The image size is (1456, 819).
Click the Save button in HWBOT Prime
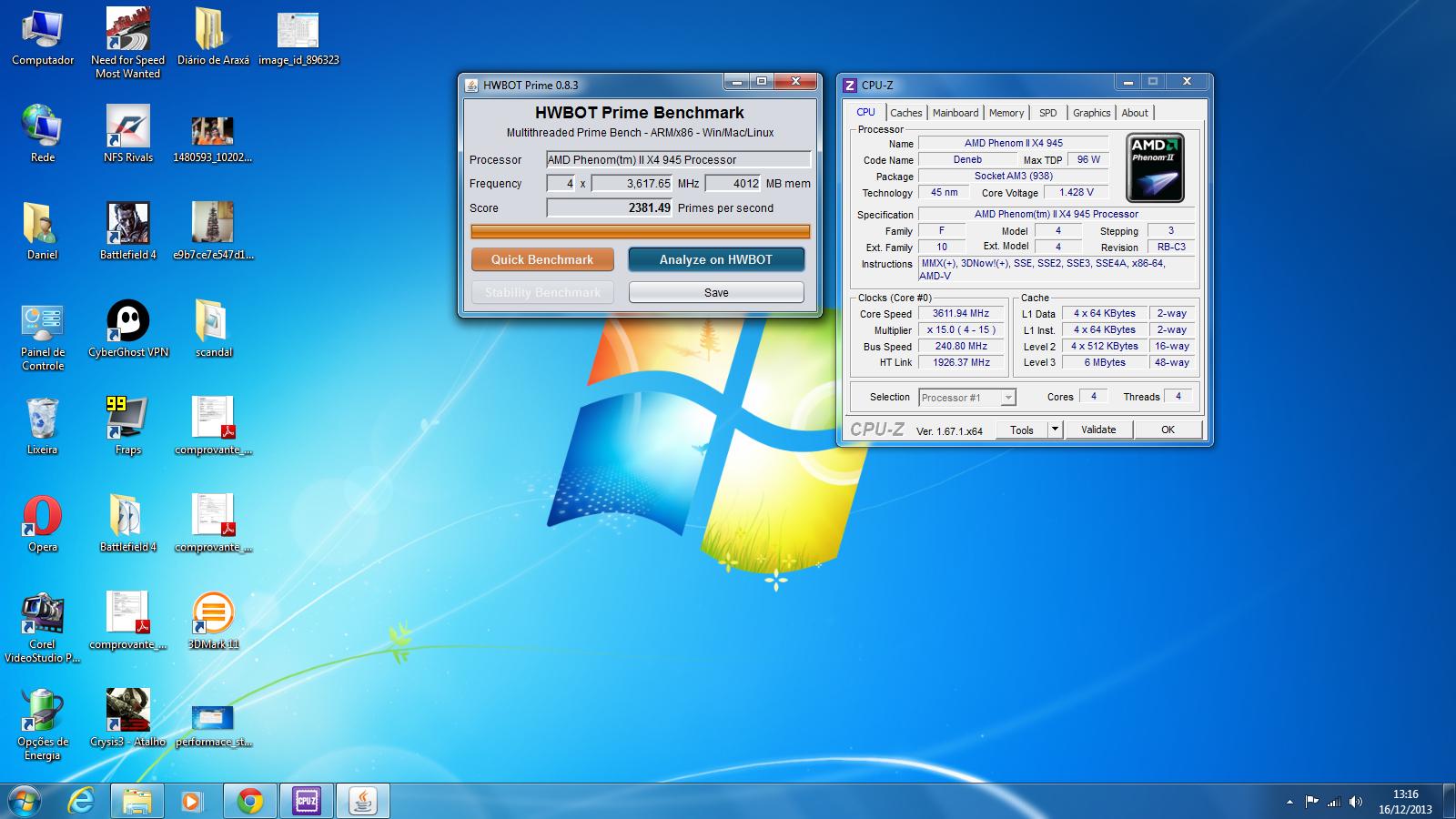[x=716, y=292]
